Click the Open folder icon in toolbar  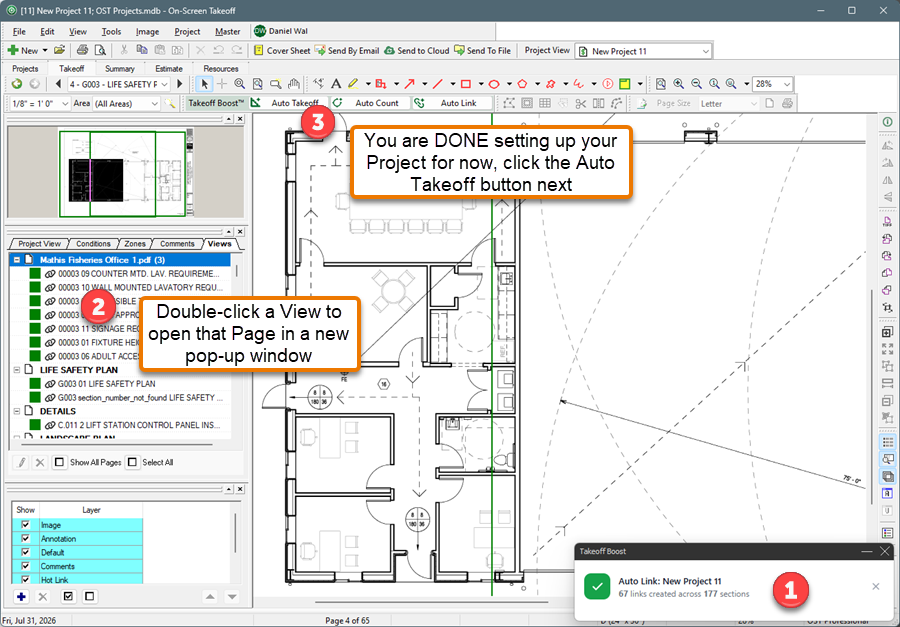pos(59,51)
